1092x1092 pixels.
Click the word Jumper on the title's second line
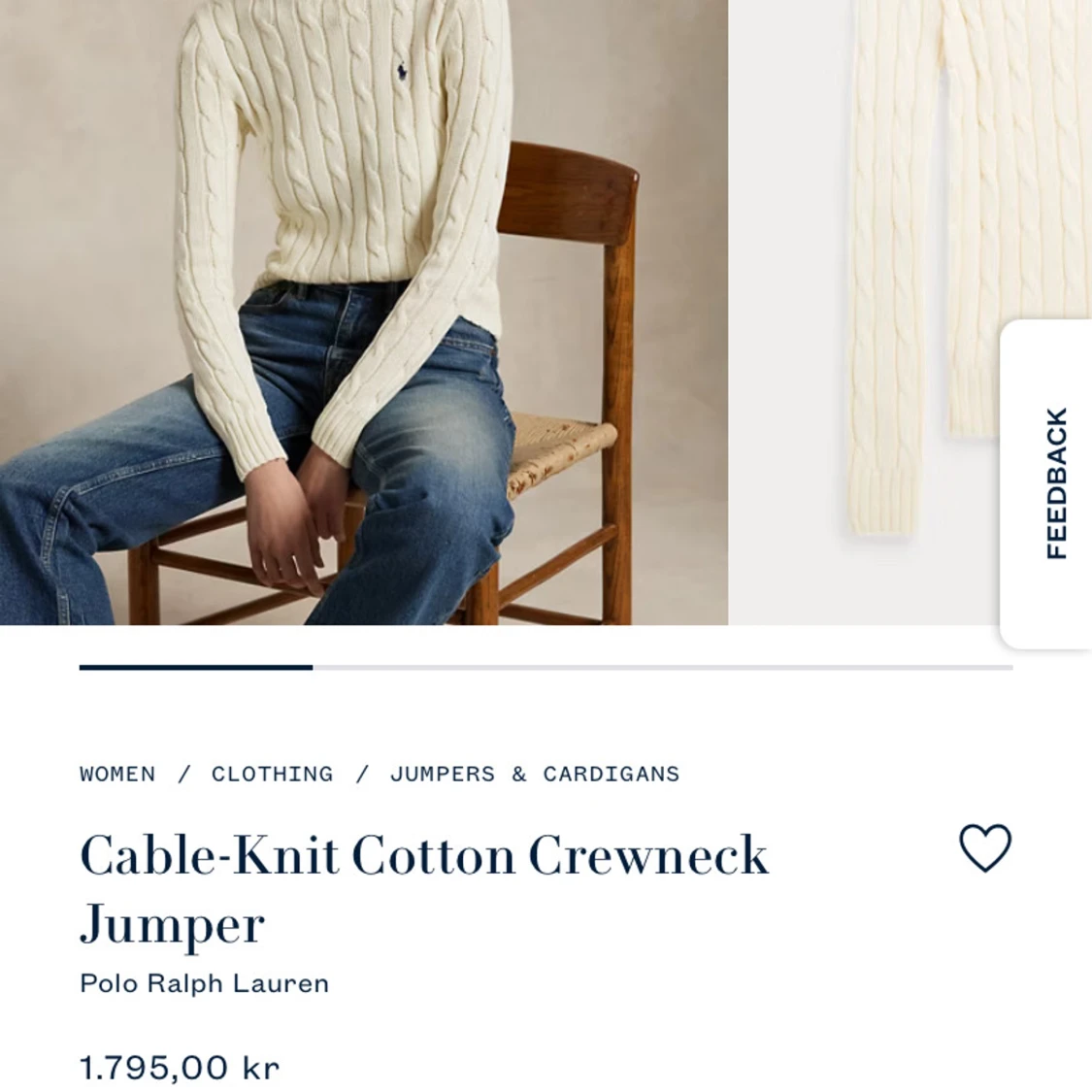pos(172,924)
